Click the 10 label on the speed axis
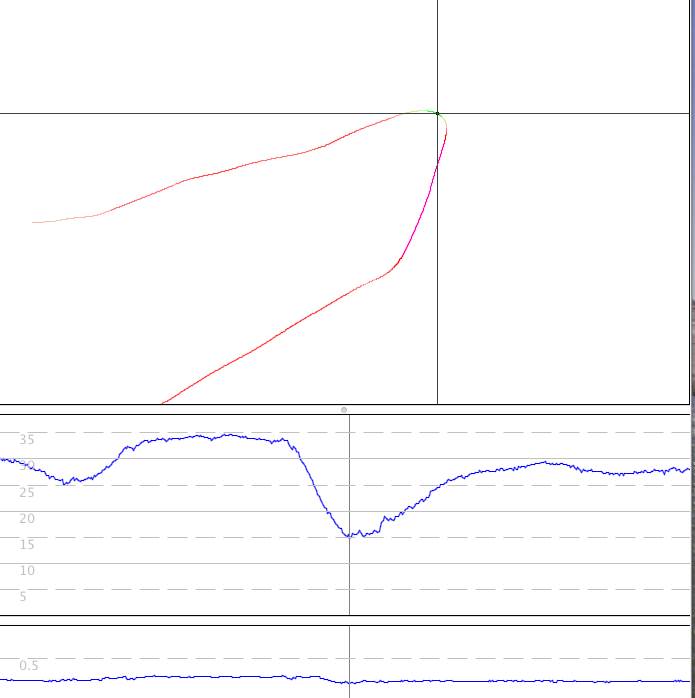The height and width of the screenshot is (698, 695). tap(27, 570)
